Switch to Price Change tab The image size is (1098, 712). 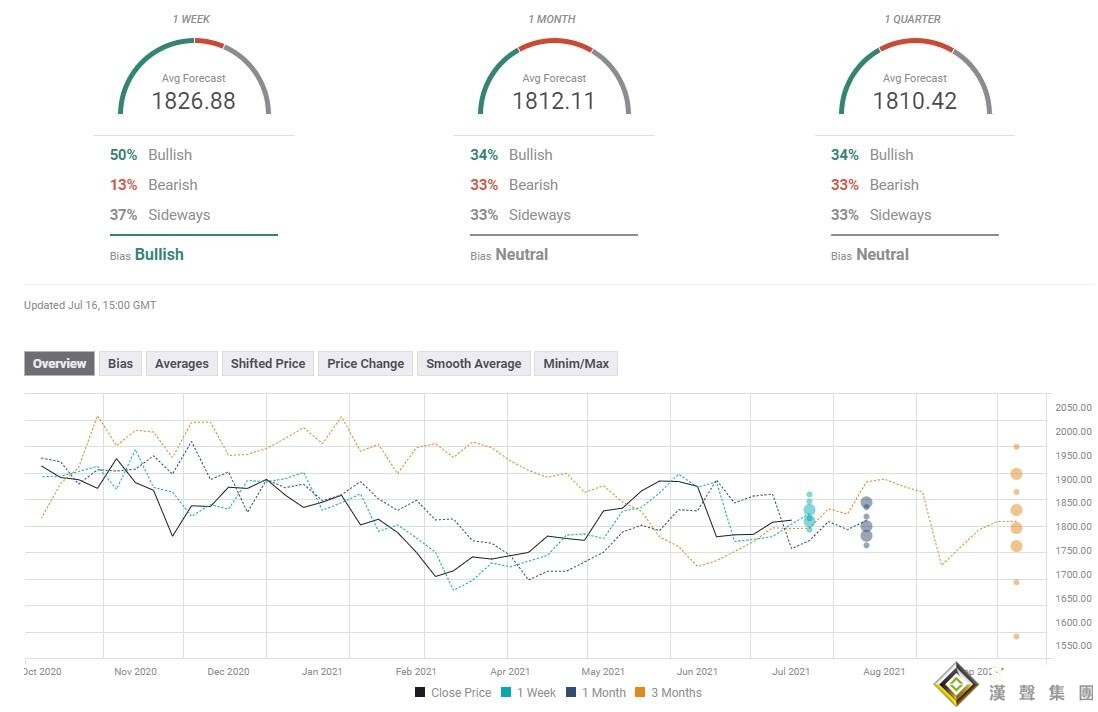pyautogui.click(x=366, y=364)
